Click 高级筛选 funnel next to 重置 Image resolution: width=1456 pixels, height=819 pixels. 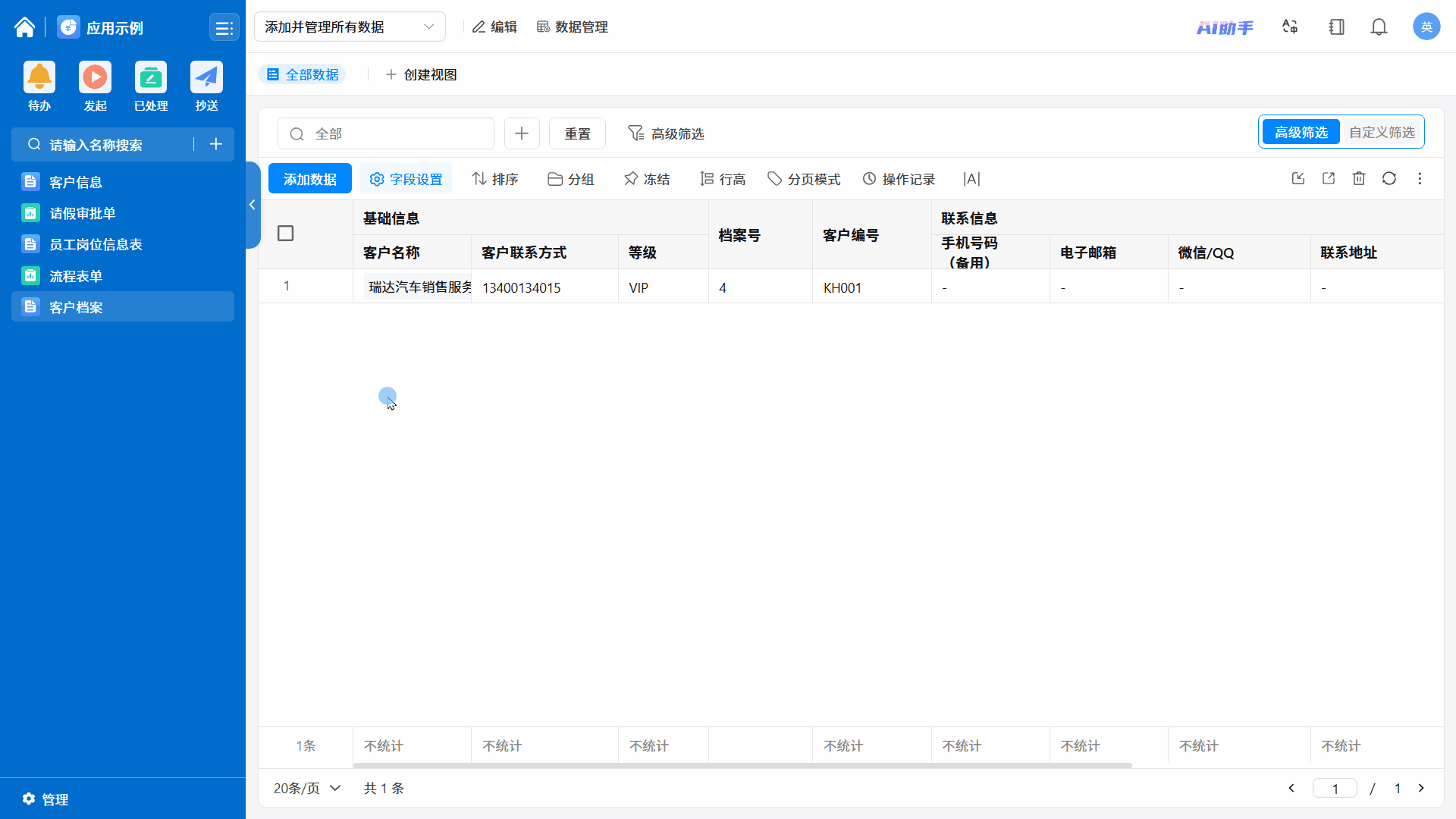(666, 133)
